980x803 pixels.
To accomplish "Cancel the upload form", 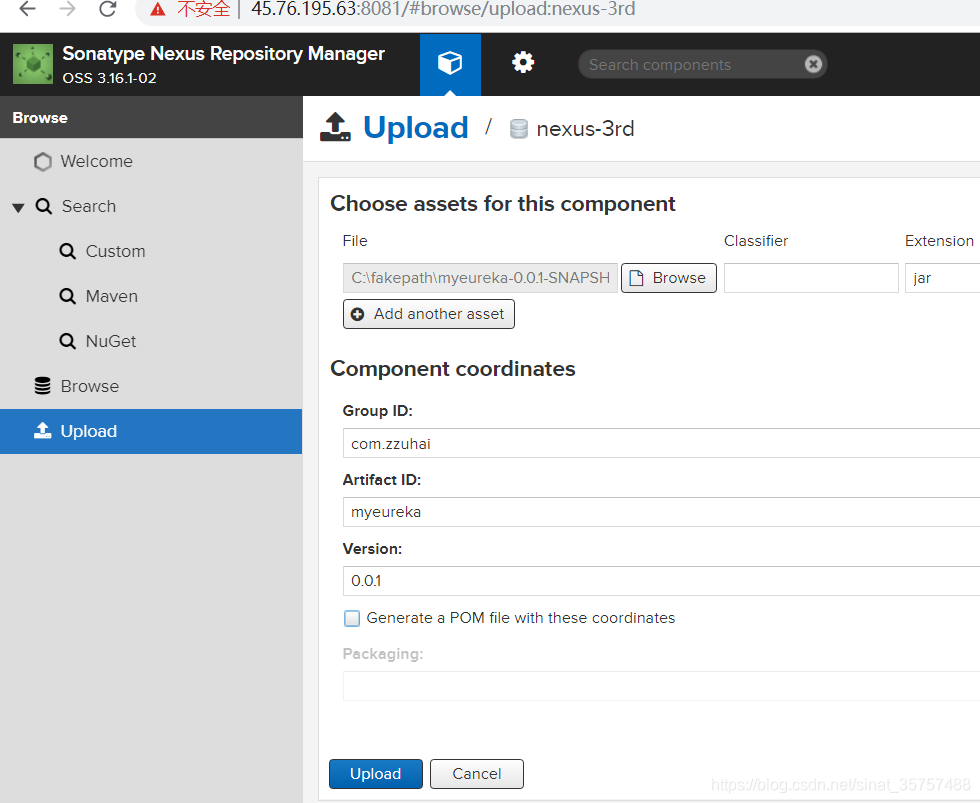I will [477, 774].
